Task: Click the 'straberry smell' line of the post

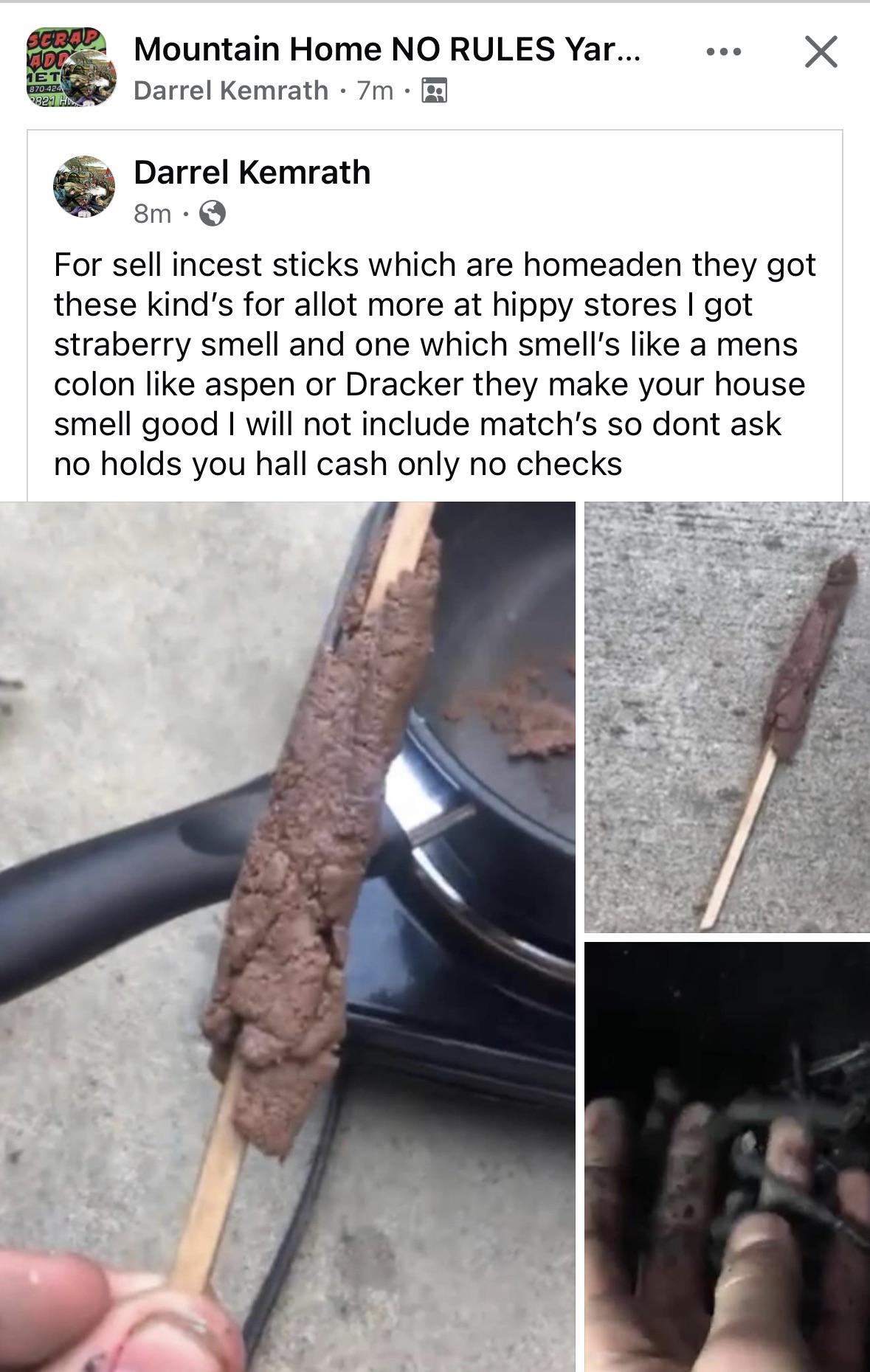Action: click(426, 344)
